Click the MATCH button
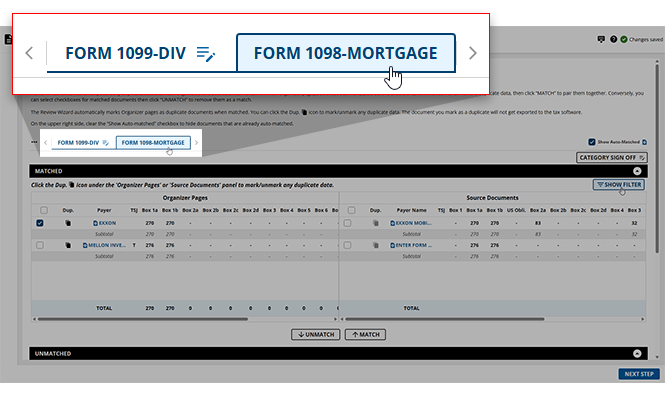The width and height of the screenshot is (665, 408). click(365, 334)
